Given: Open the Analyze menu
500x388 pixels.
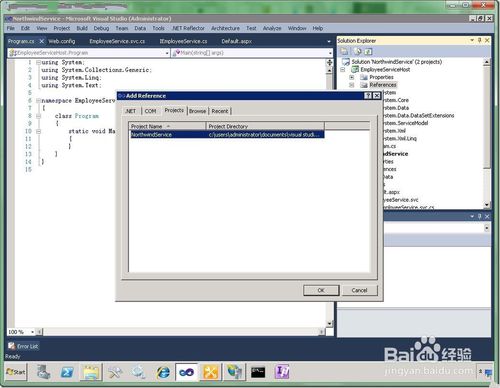Looking at the screenshot, I should click(x=272, y=28).
